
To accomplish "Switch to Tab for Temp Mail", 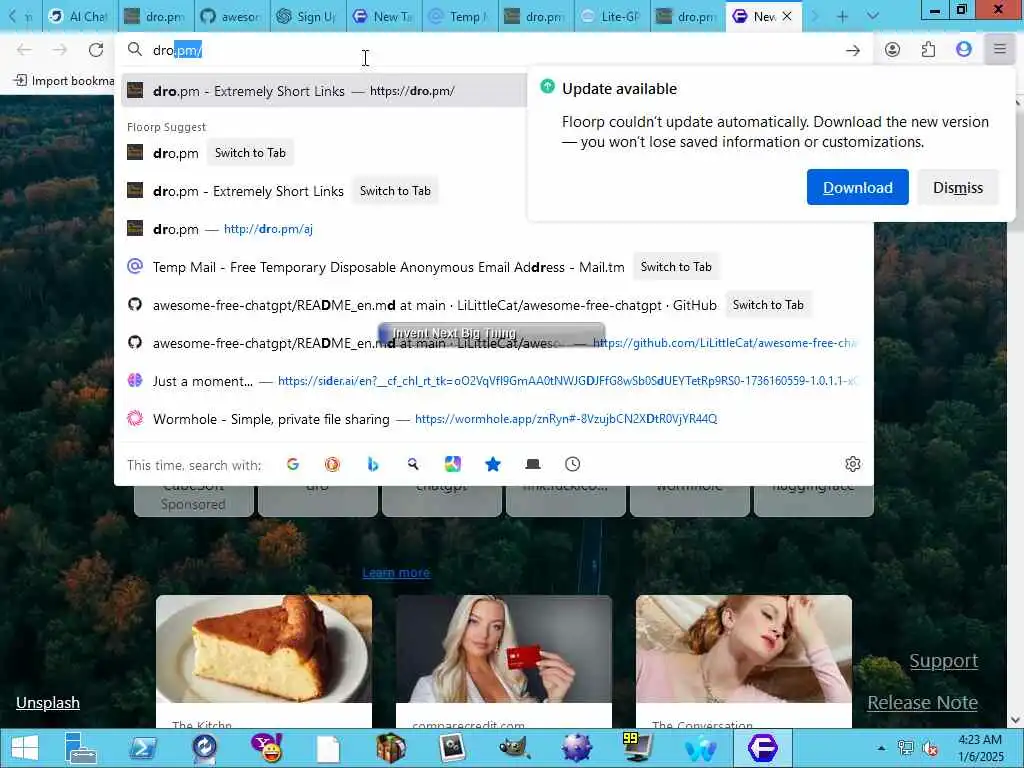I will [x=676, y=267].
